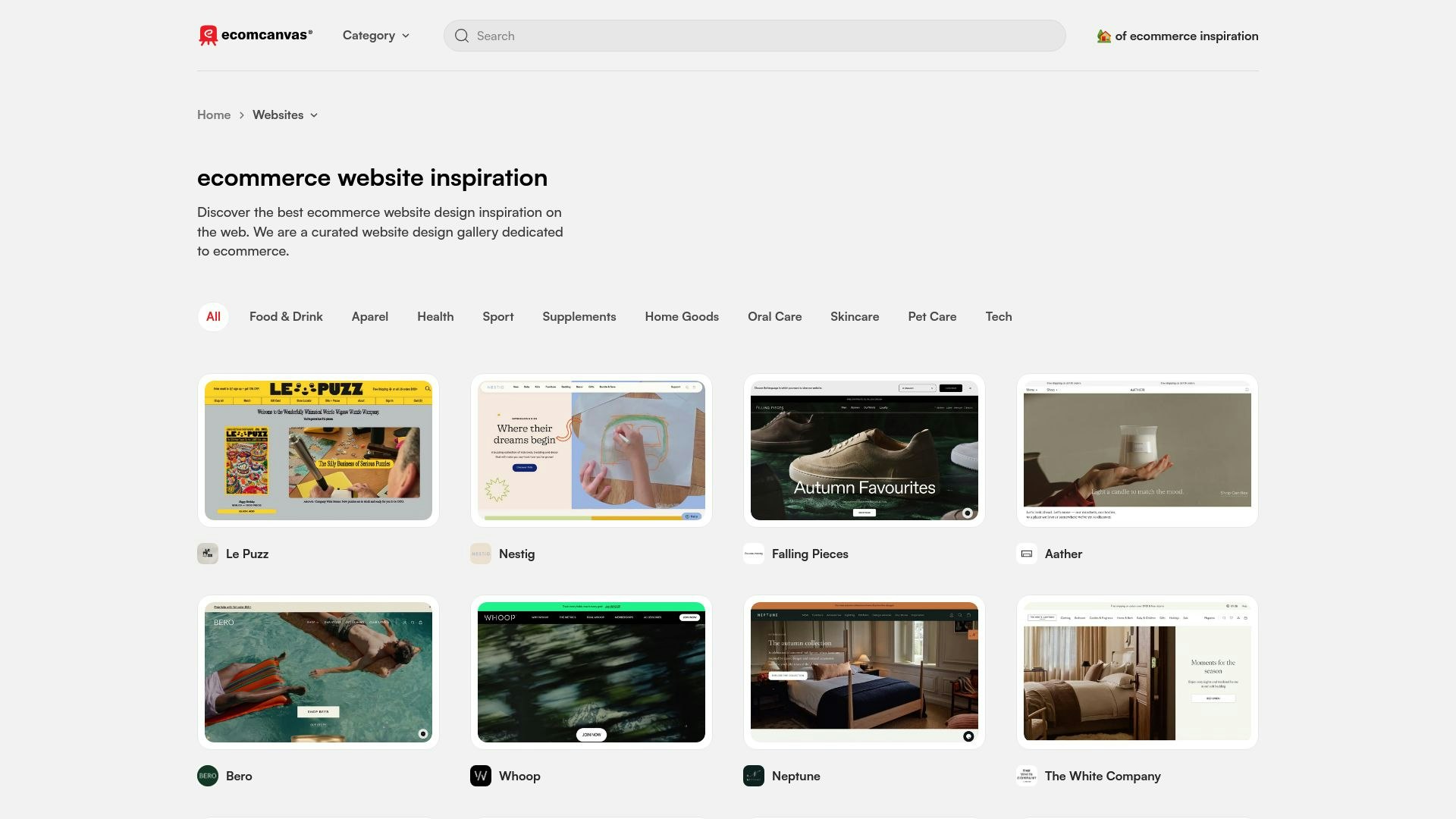Screen dimensions: 1456x819
Task: Go to Home breadcrumb link
Action: (214, 115)
